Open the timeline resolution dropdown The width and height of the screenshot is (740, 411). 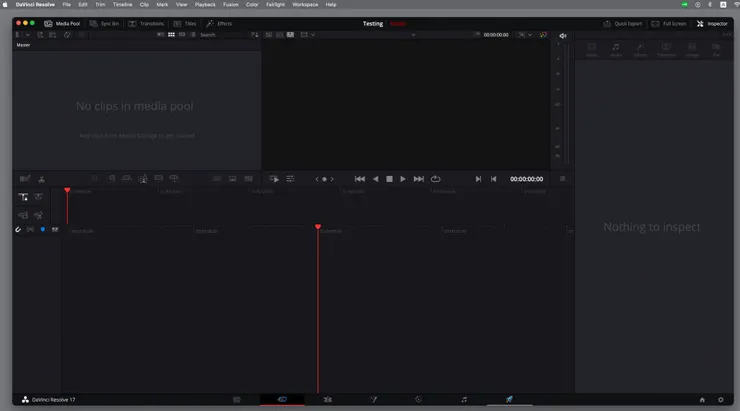pyautogui.click(x=525, y=35)
